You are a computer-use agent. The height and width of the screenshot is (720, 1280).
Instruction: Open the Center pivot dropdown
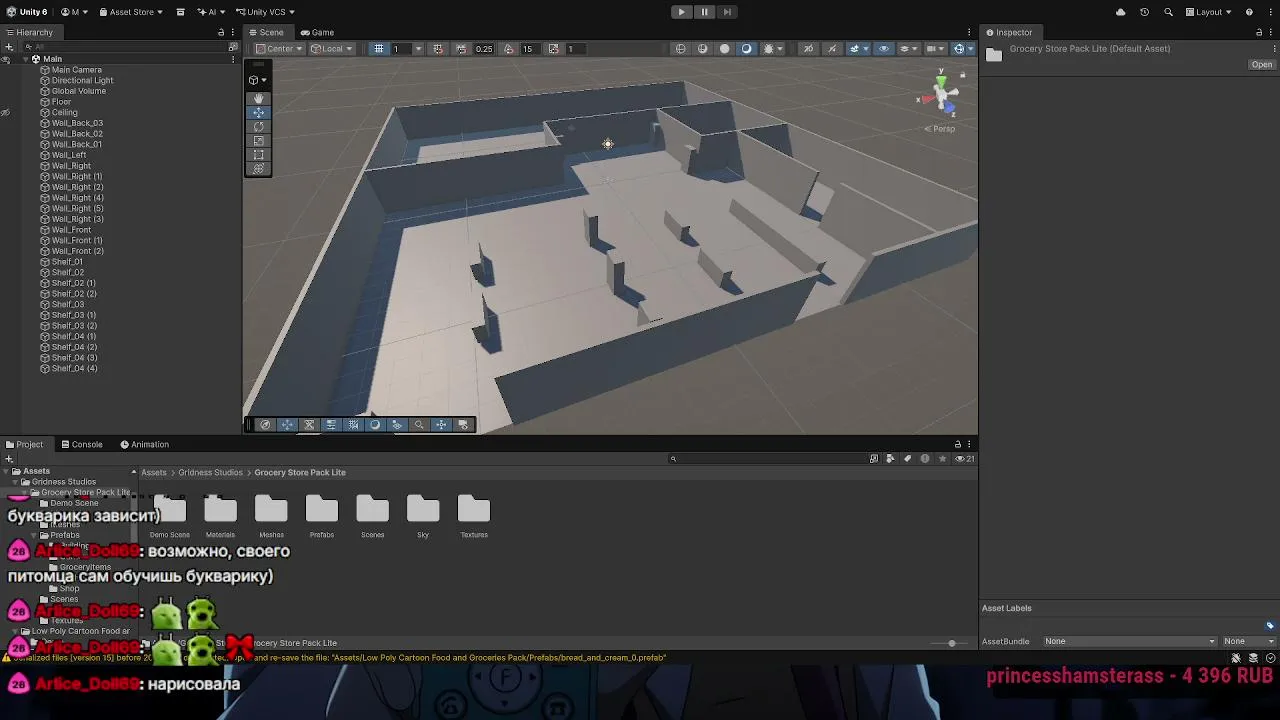tap(278, 48)
